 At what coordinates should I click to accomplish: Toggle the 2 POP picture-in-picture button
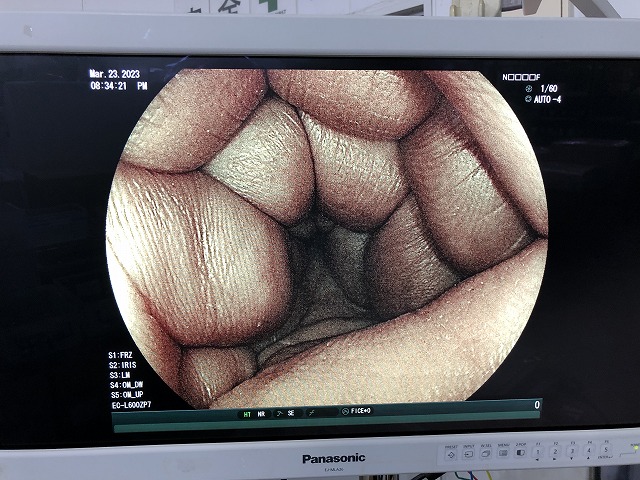pos(520,453)
